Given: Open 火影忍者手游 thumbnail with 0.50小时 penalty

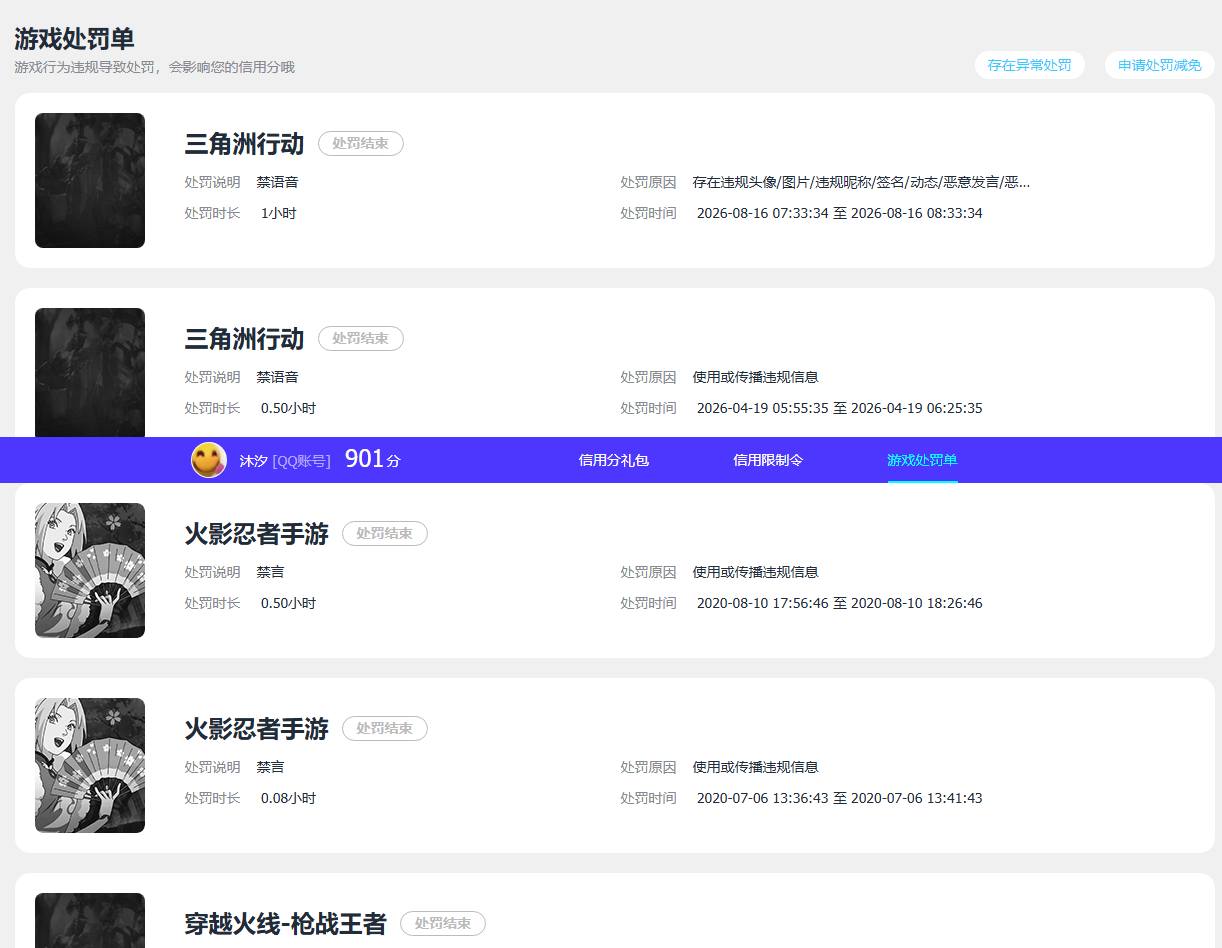Looking at the screenshot, I should [90, 570].
